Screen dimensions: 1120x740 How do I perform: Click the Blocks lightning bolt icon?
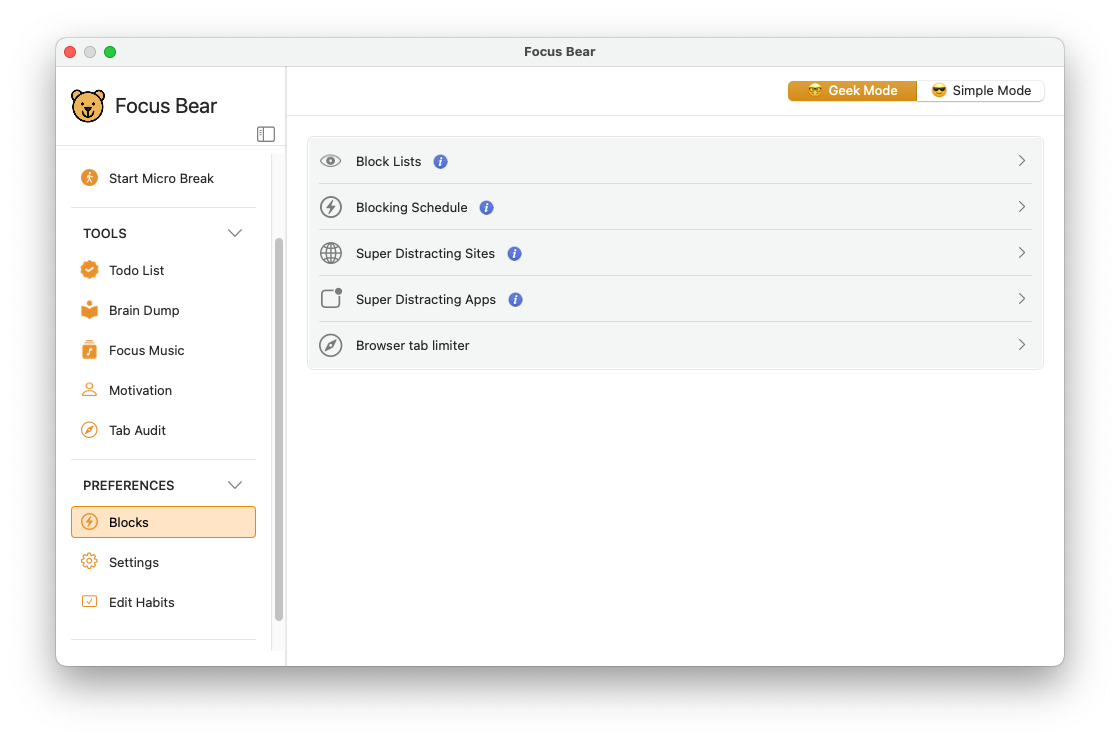pos(89,522)
